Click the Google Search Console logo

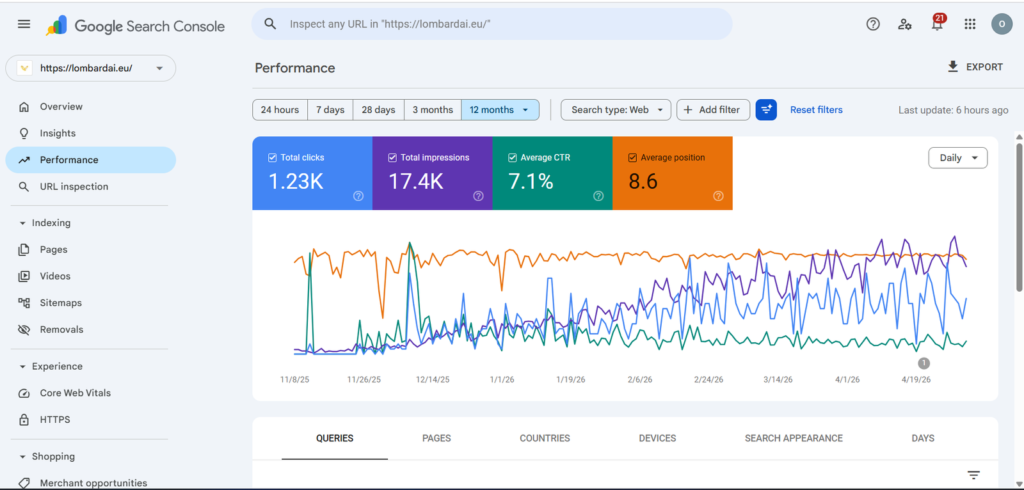coord(135,26)
